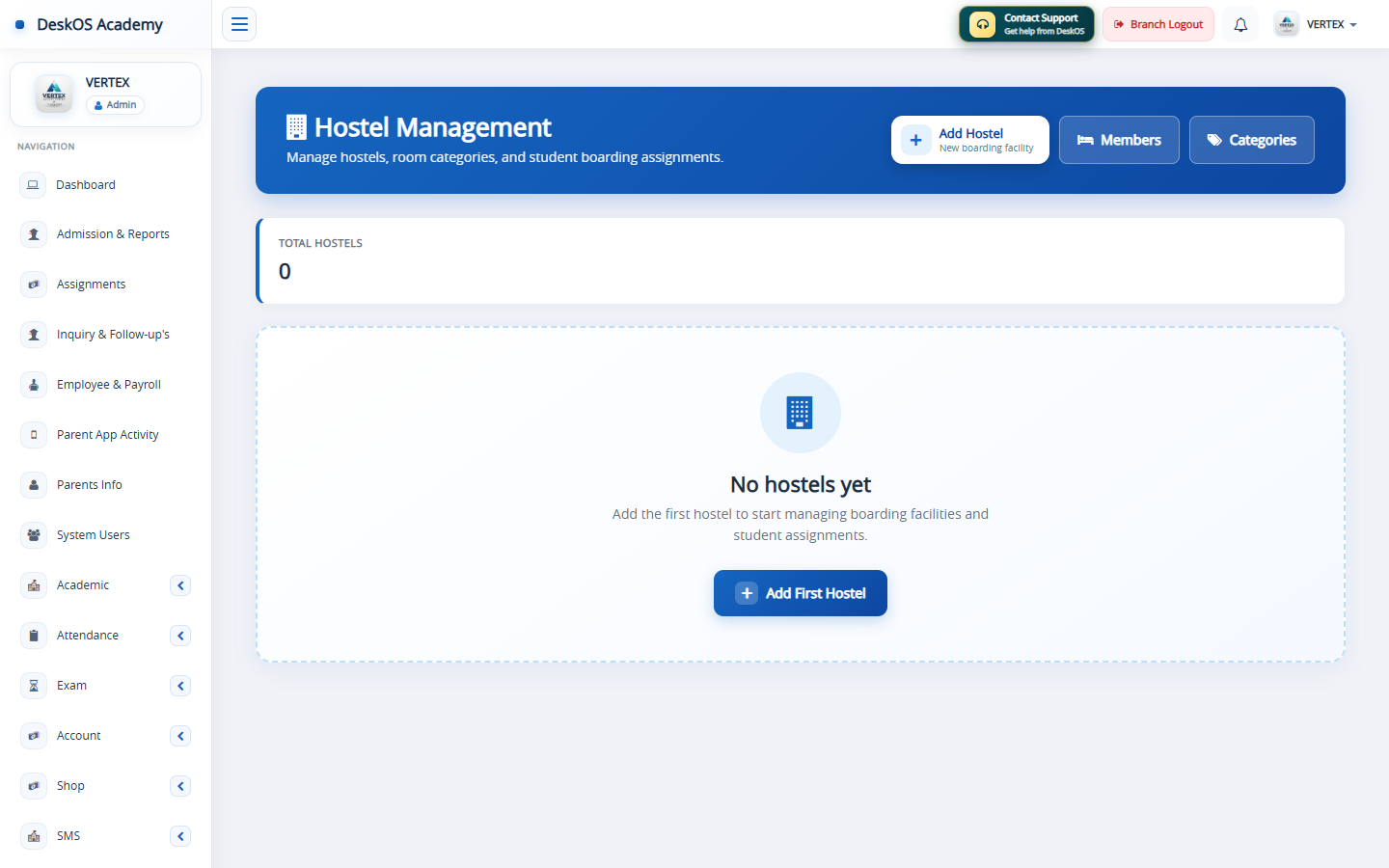The width and height of the screenshot is (1389, 868).
Task: Click the Contact Support headset icon
Action: (x=982, y=24)
